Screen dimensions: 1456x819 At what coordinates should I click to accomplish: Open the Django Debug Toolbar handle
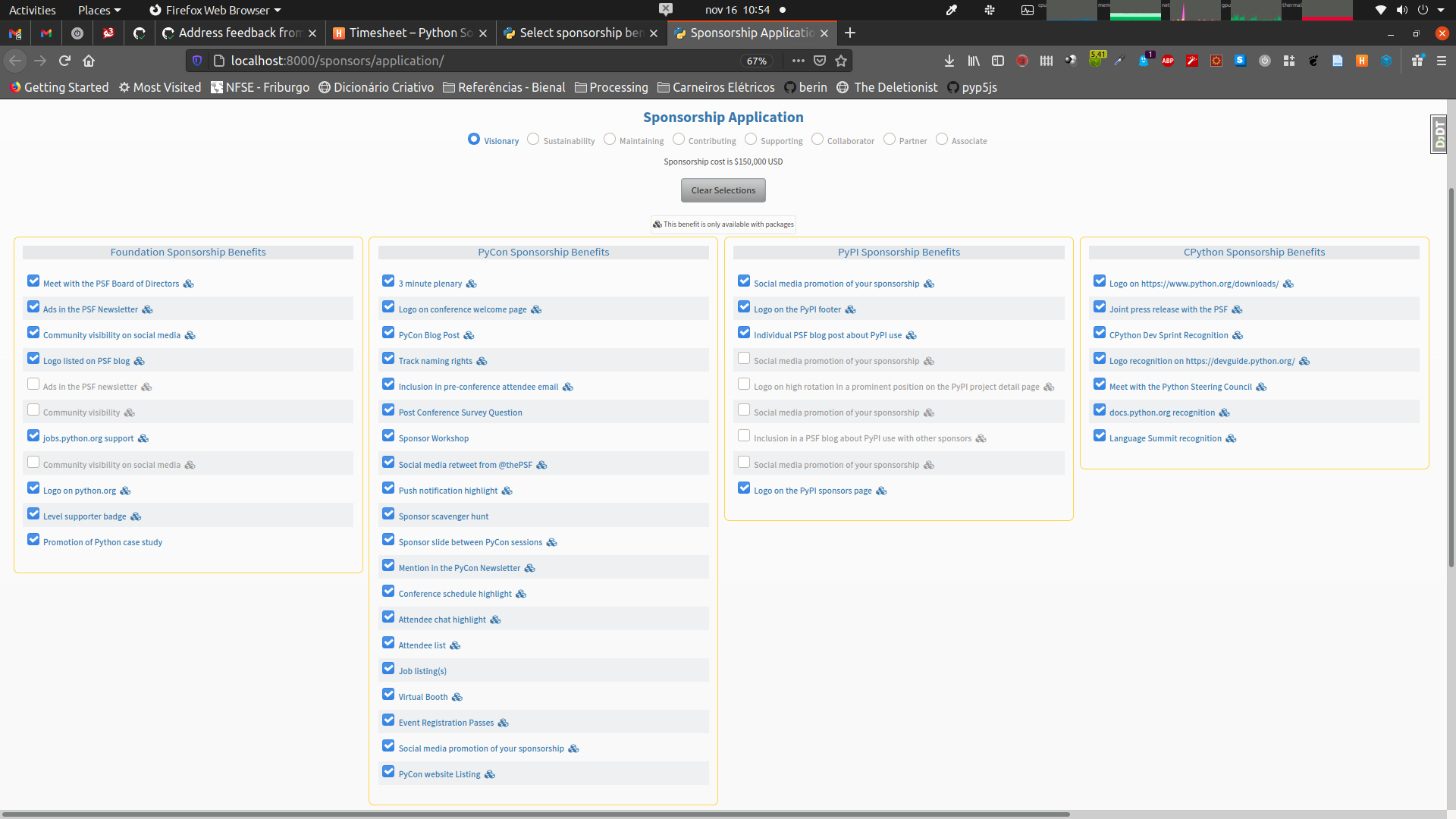tap(1439, 134)
